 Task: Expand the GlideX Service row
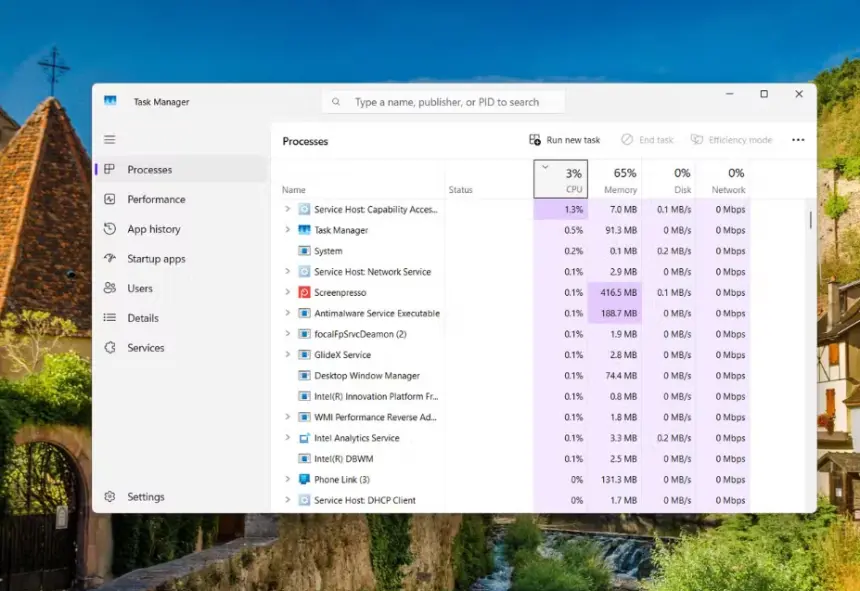point(287,355)
